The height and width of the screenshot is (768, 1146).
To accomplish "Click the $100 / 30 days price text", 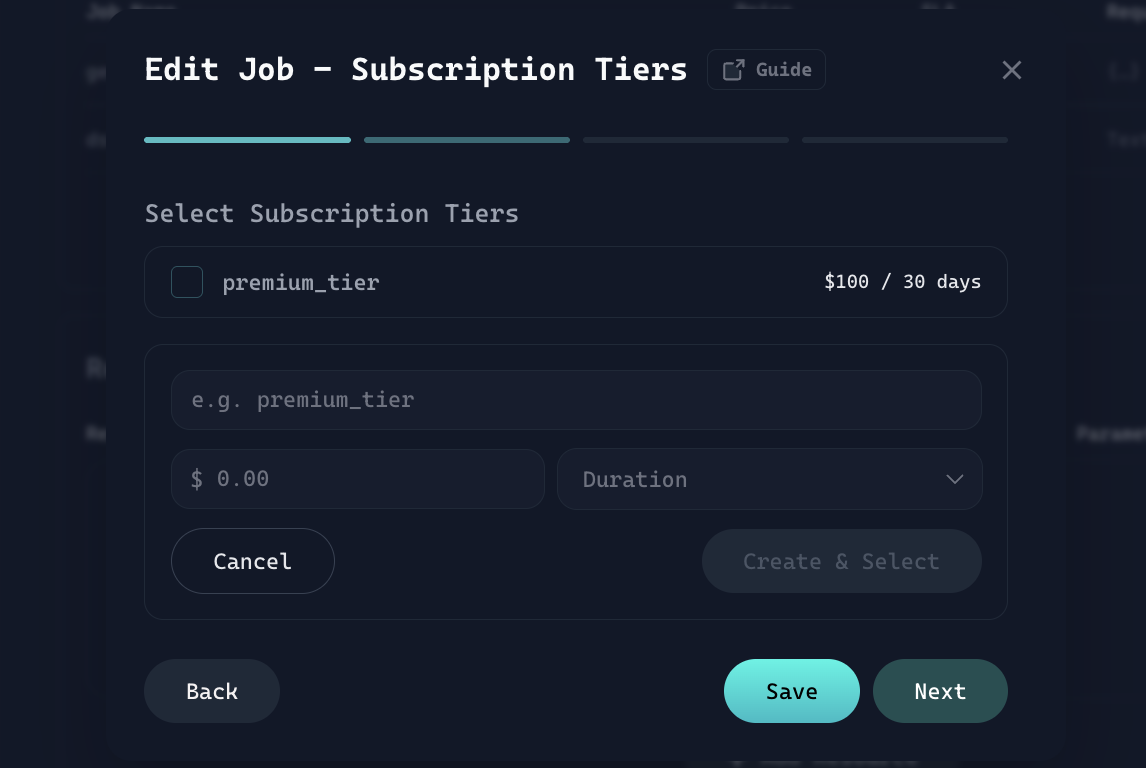I will (x=902, y=282).
